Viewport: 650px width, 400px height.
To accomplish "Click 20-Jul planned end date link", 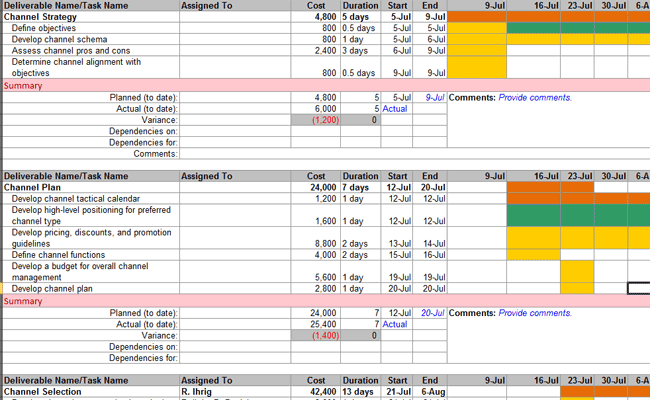I will coord(432,313).
